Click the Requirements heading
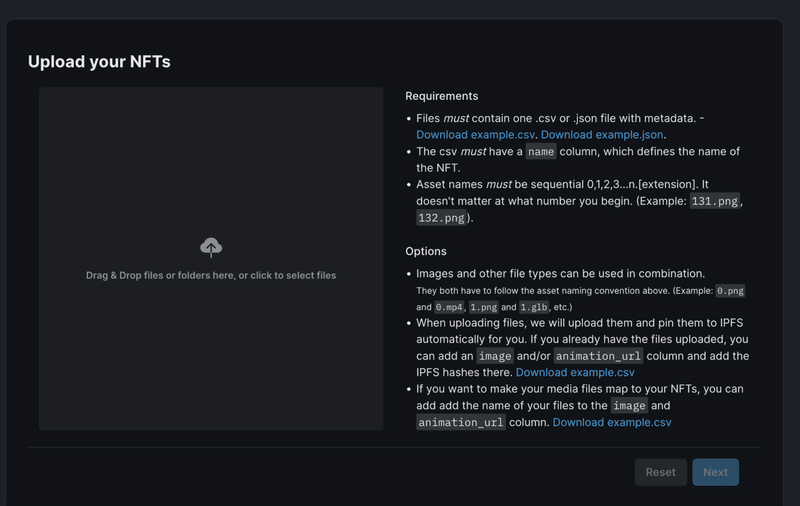The height and width of the screenshot is (506, 800). pyautogui.click(x=442, y=96)
